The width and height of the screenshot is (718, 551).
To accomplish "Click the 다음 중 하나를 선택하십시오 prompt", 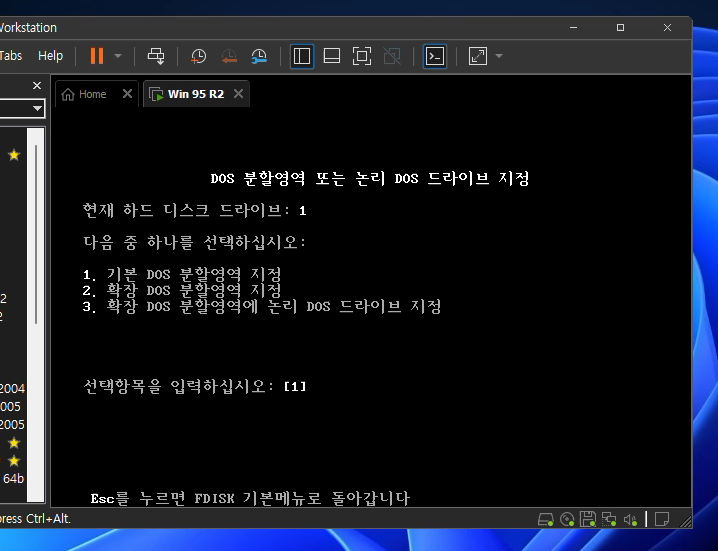I will [x=195, y=242].
